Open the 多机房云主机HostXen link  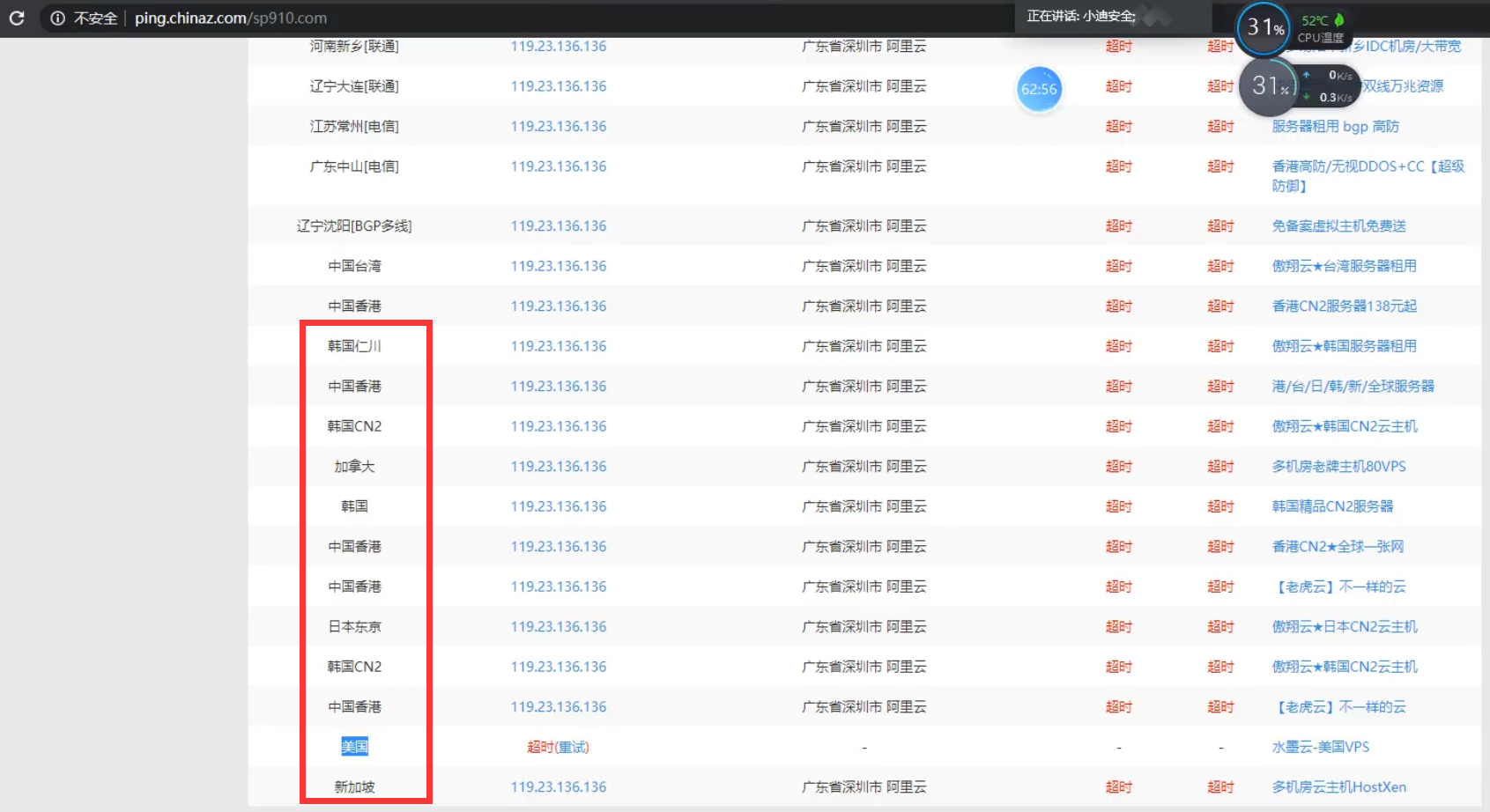click(1338, 787)
